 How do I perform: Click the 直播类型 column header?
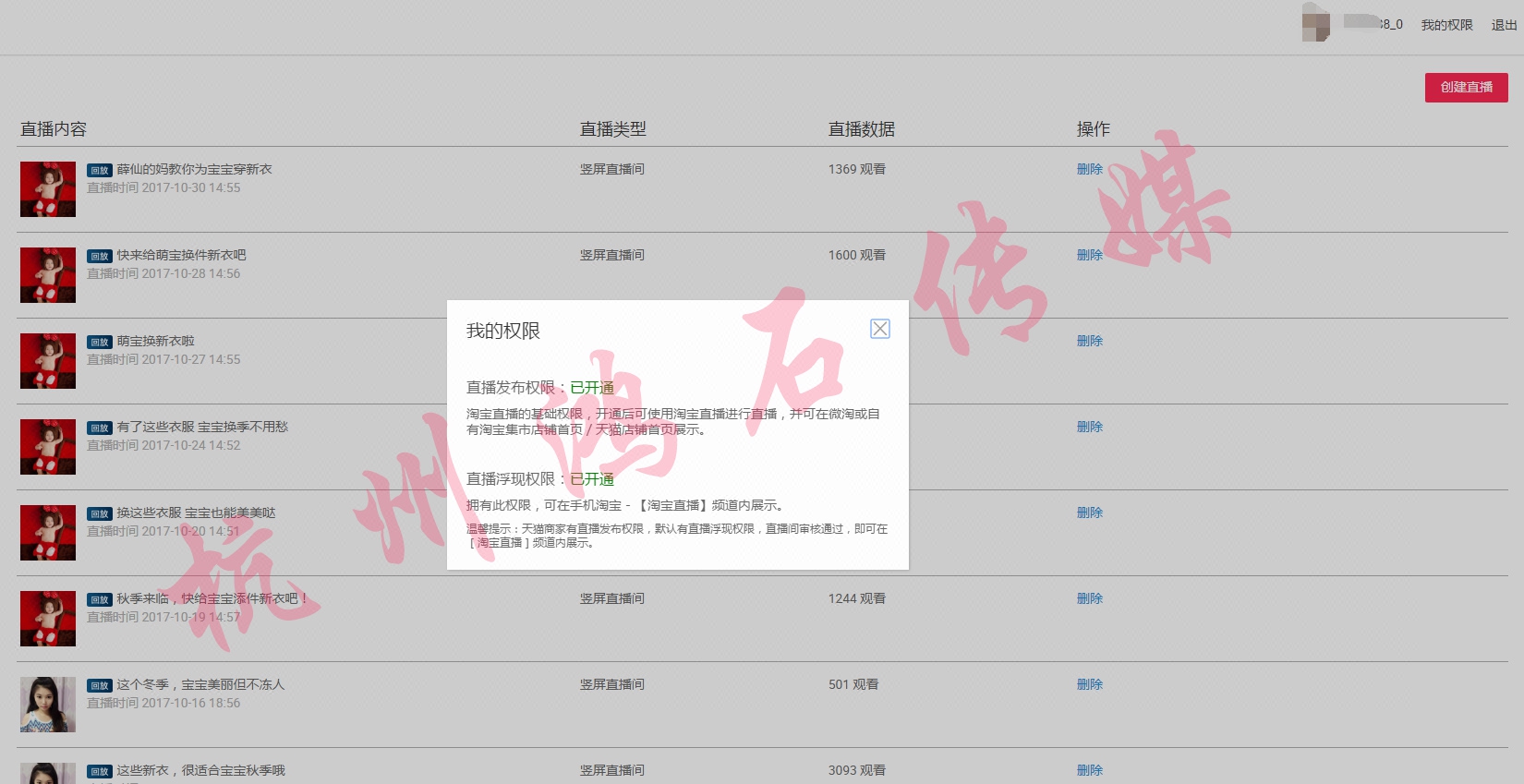tap(612, 129)
